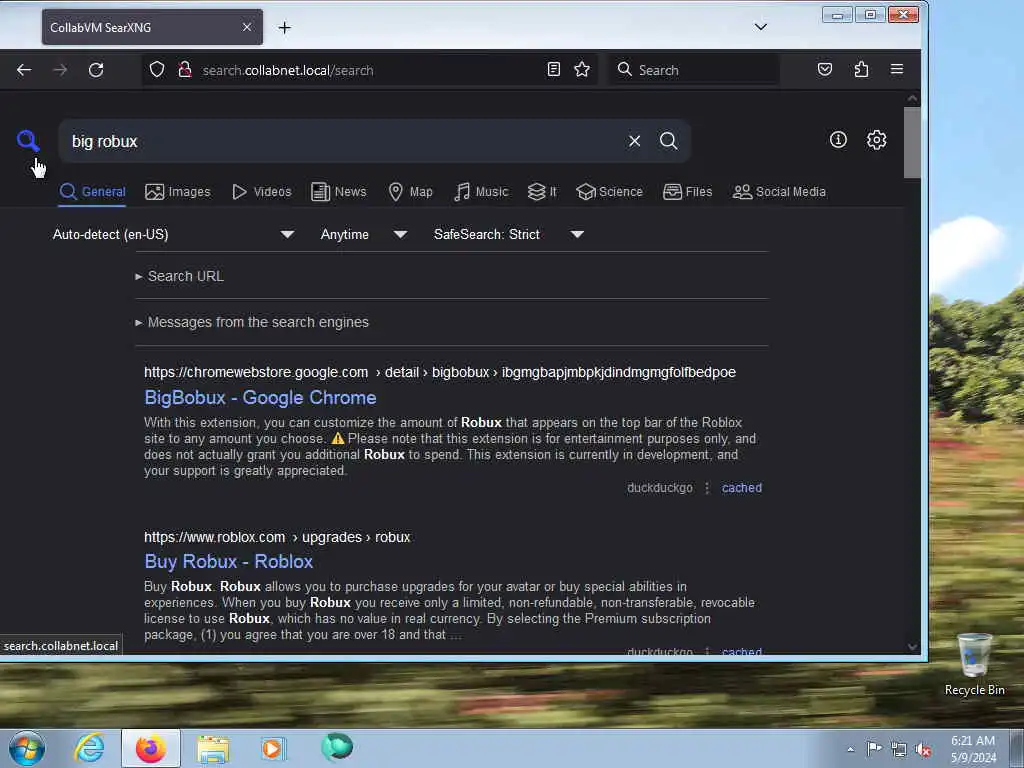The width and height of the screenshot is (1024, 768).
Task: Open the Pocket save icon
Action: (x=825, y=69)
